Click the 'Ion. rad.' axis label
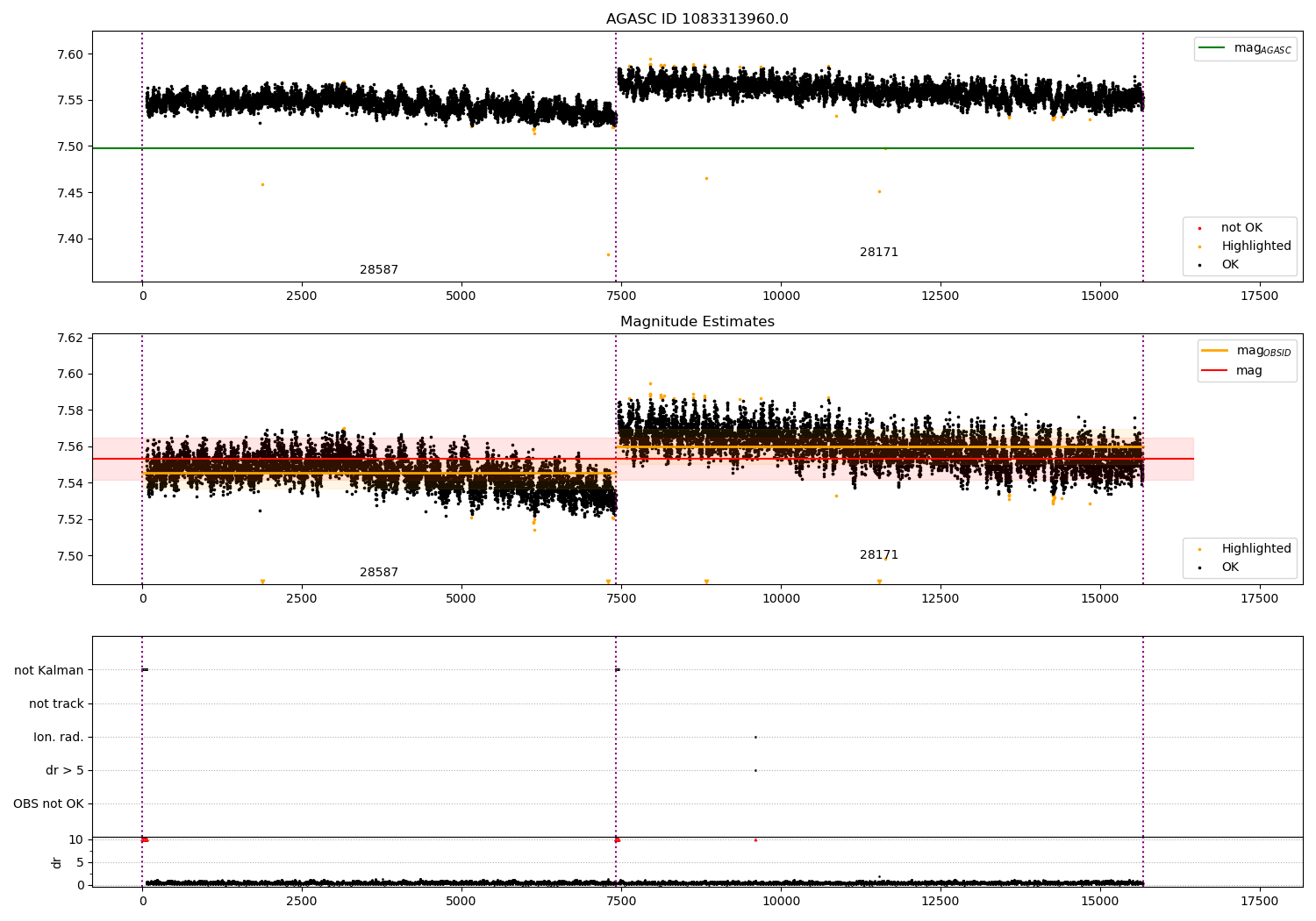This screenshot has height=921, width=1316. [59, 737]
